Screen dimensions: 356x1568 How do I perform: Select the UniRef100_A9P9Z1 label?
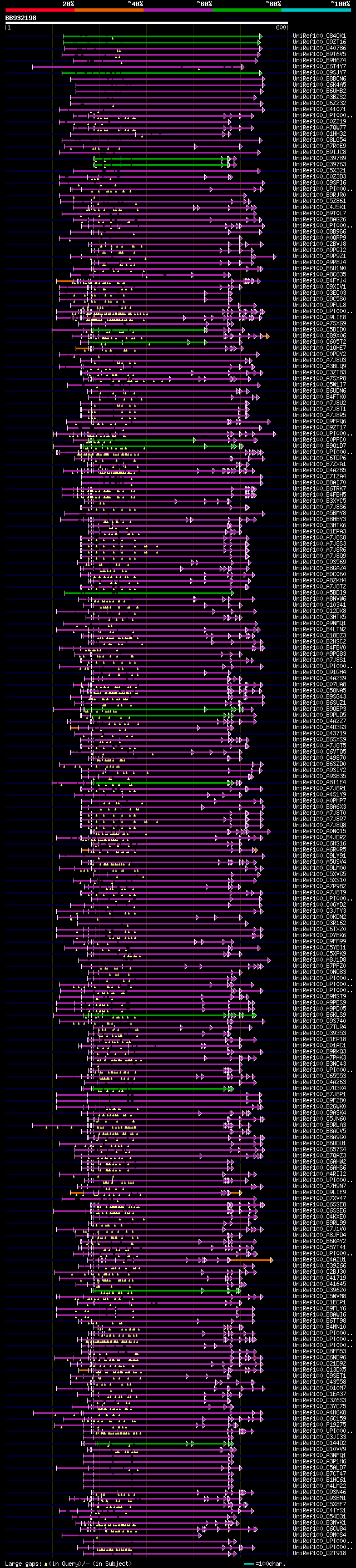pyautogui.click(x=319, y=256)
